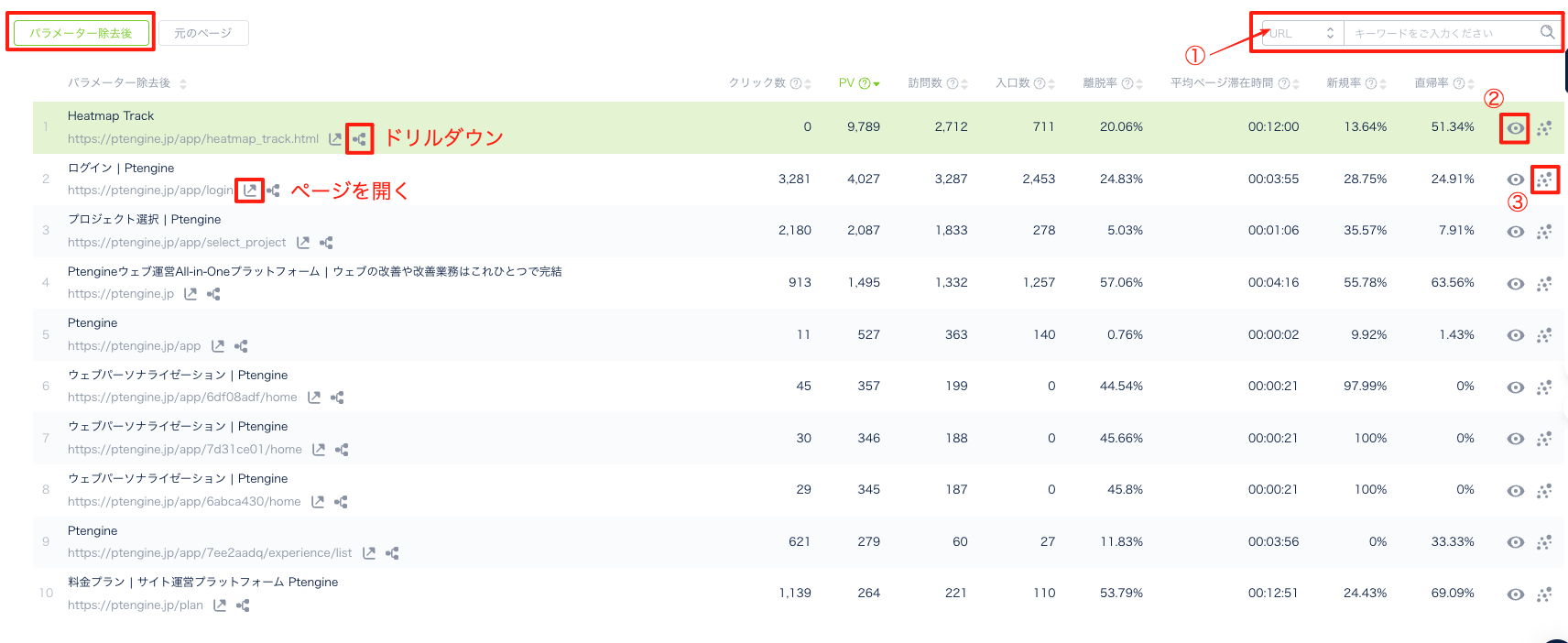The image size is (1568, 643).
Task: Click scatter icon for ログイン row
Action: pos(1544,180)
